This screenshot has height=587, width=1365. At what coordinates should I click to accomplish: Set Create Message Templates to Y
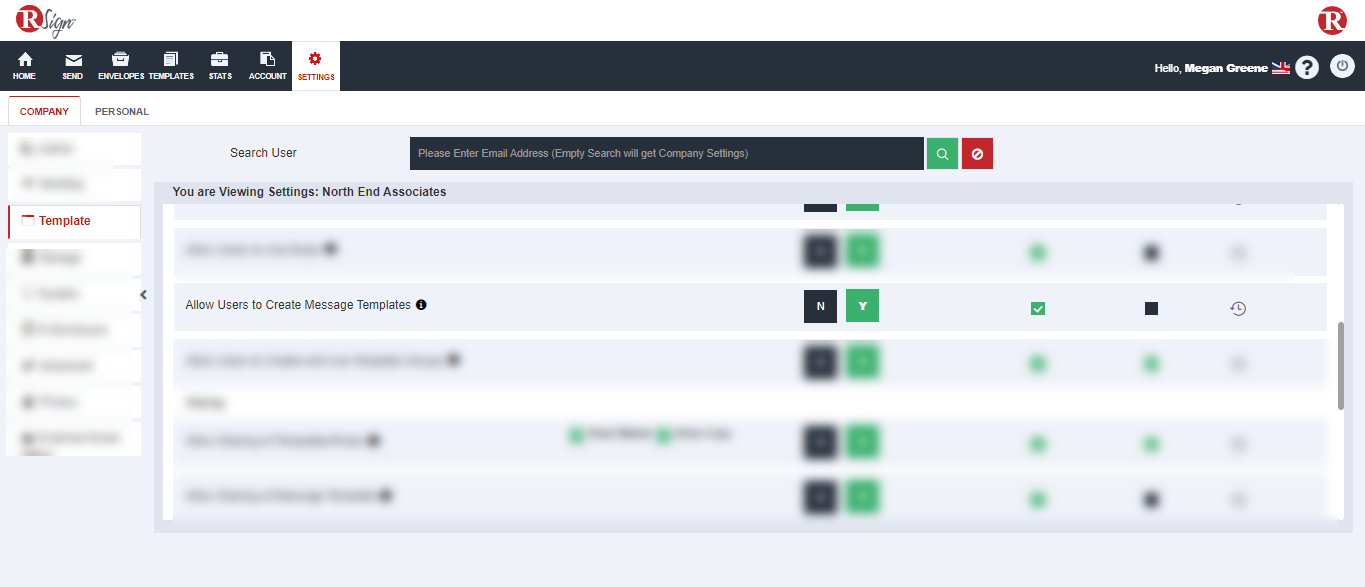pyautogui.click(x=862, y=306)
